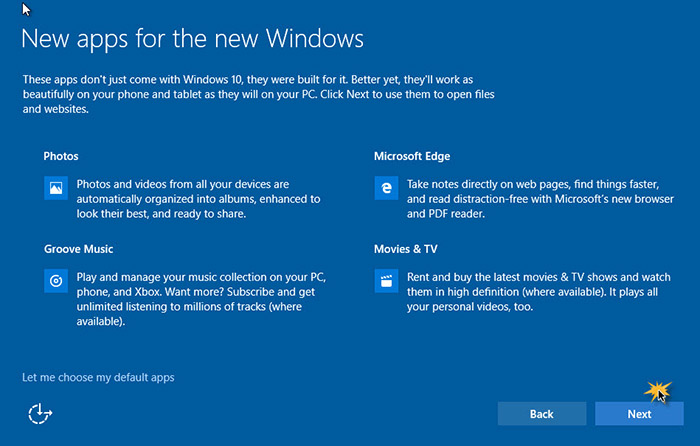The width and height of the screenshot is (700, 446).
Task: Click the intro paragraph about Windows 10 apps
Action: tap(259, 94)
